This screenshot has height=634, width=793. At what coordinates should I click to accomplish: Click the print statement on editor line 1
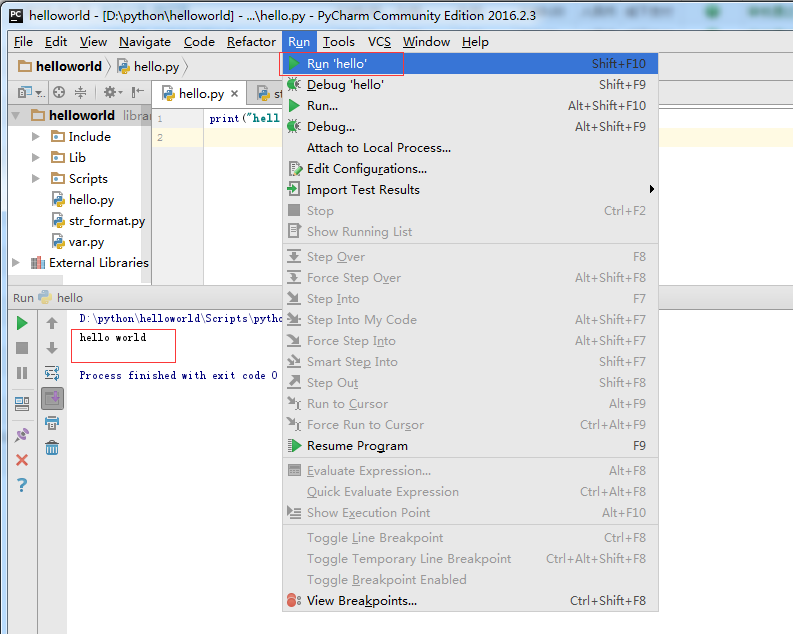(244, 118)
